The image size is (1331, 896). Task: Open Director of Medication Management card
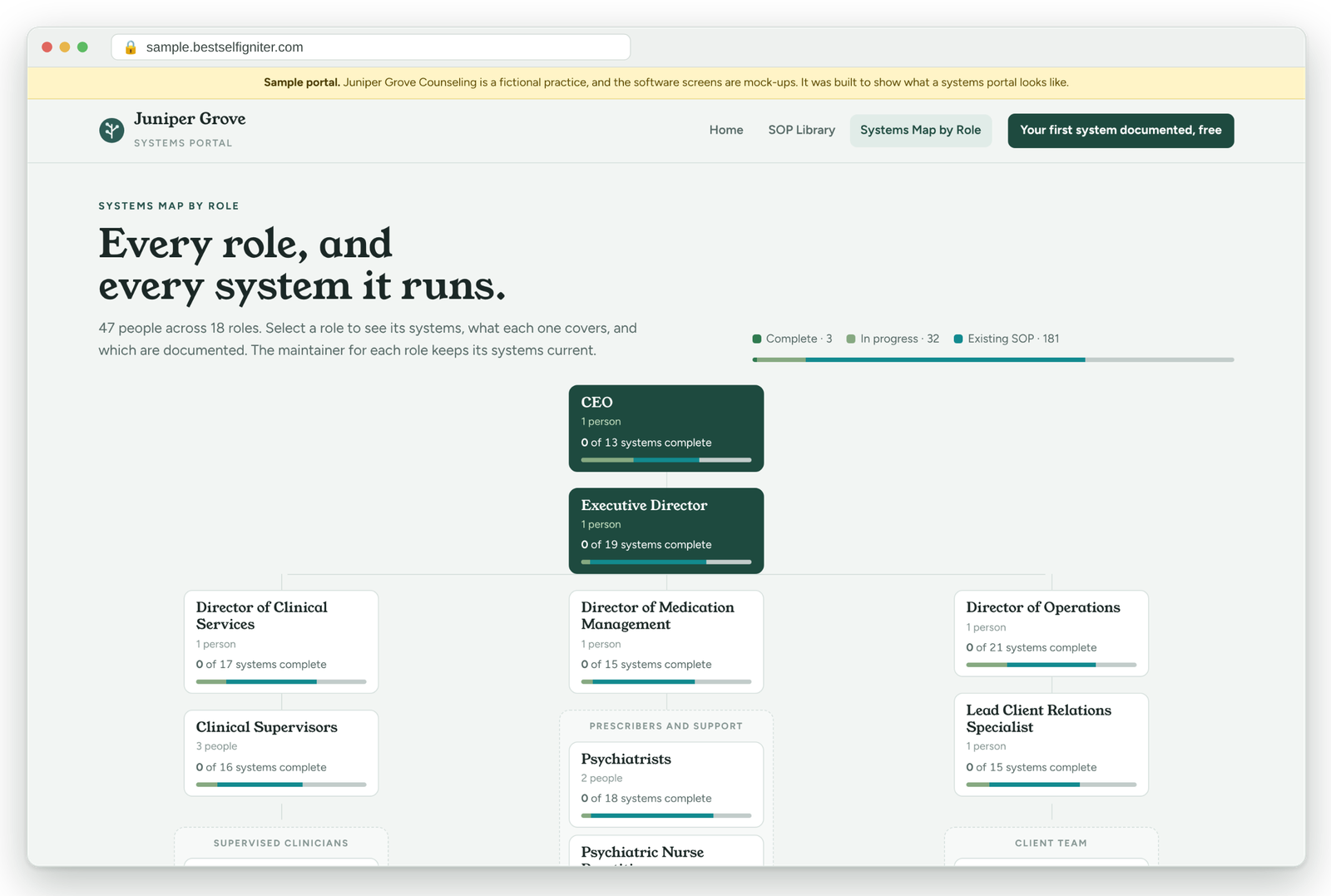pyautogui.click(x=666, y=641)
